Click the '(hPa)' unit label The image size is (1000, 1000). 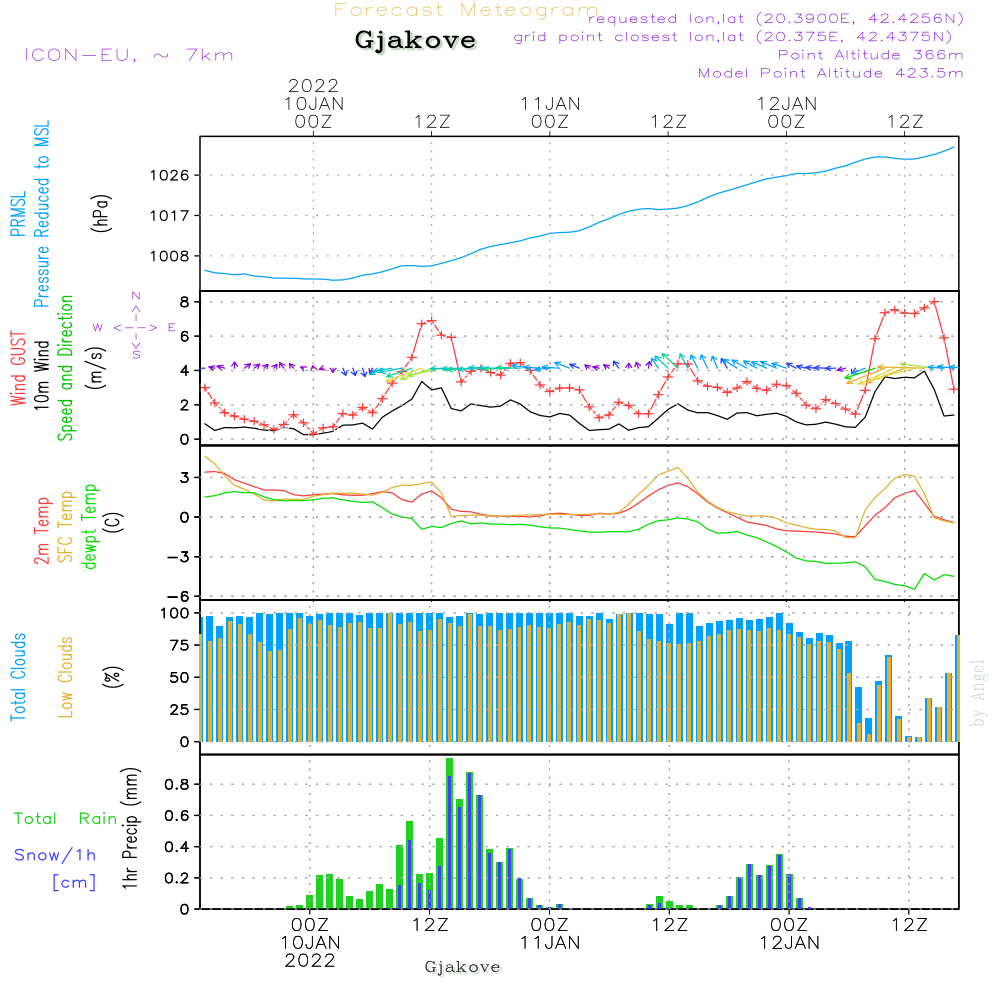[101, 213]
